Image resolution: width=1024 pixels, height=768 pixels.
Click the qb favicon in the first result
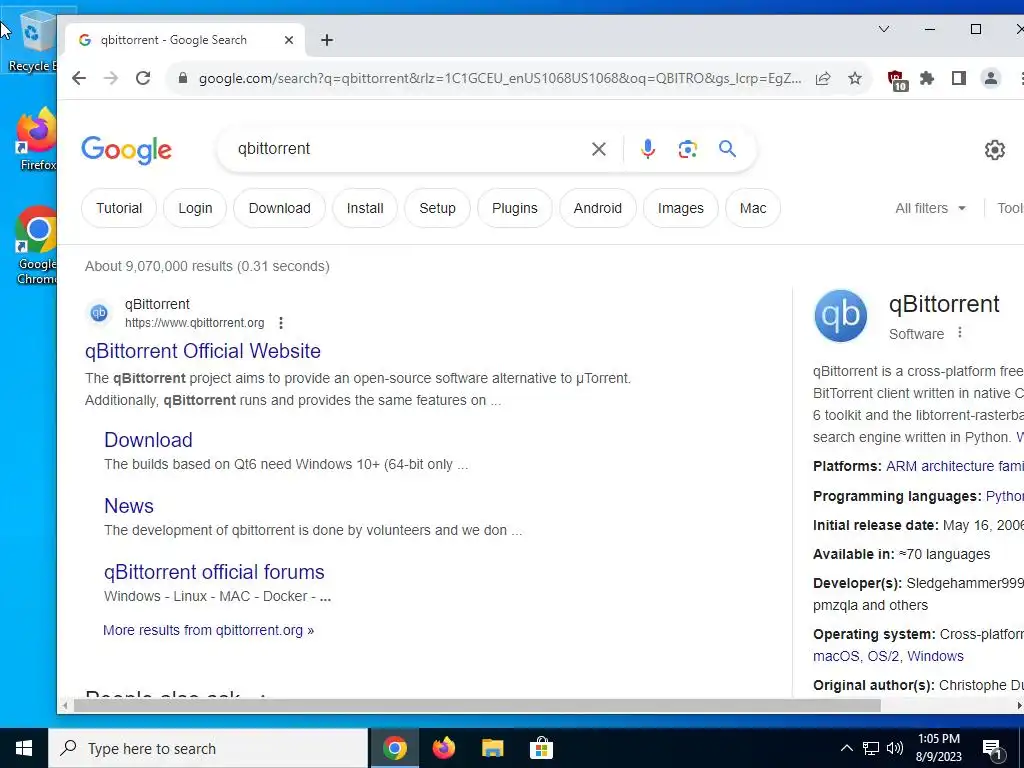pos(99,313)
